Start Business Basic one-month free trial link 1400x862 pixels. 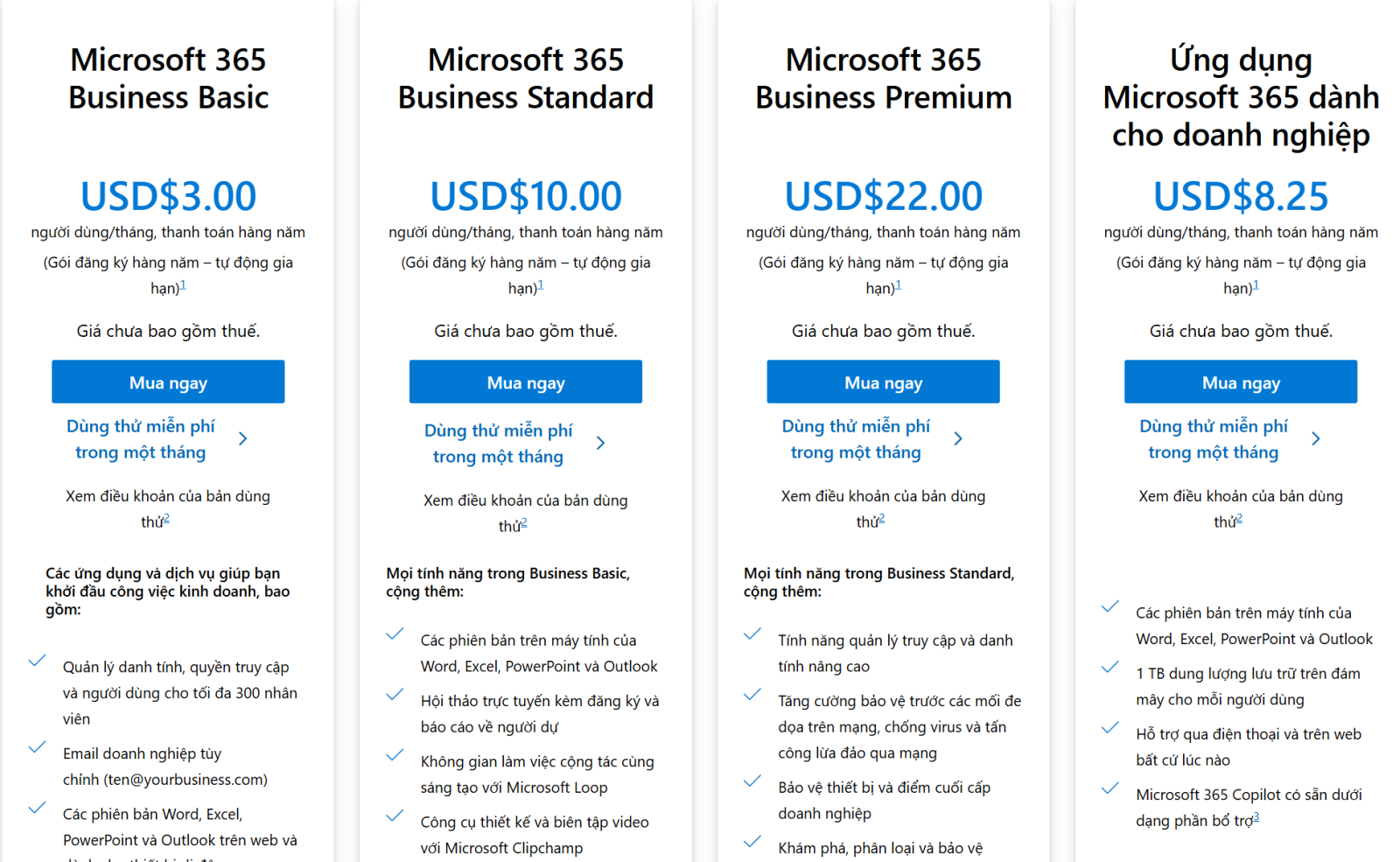click(141, 439)
